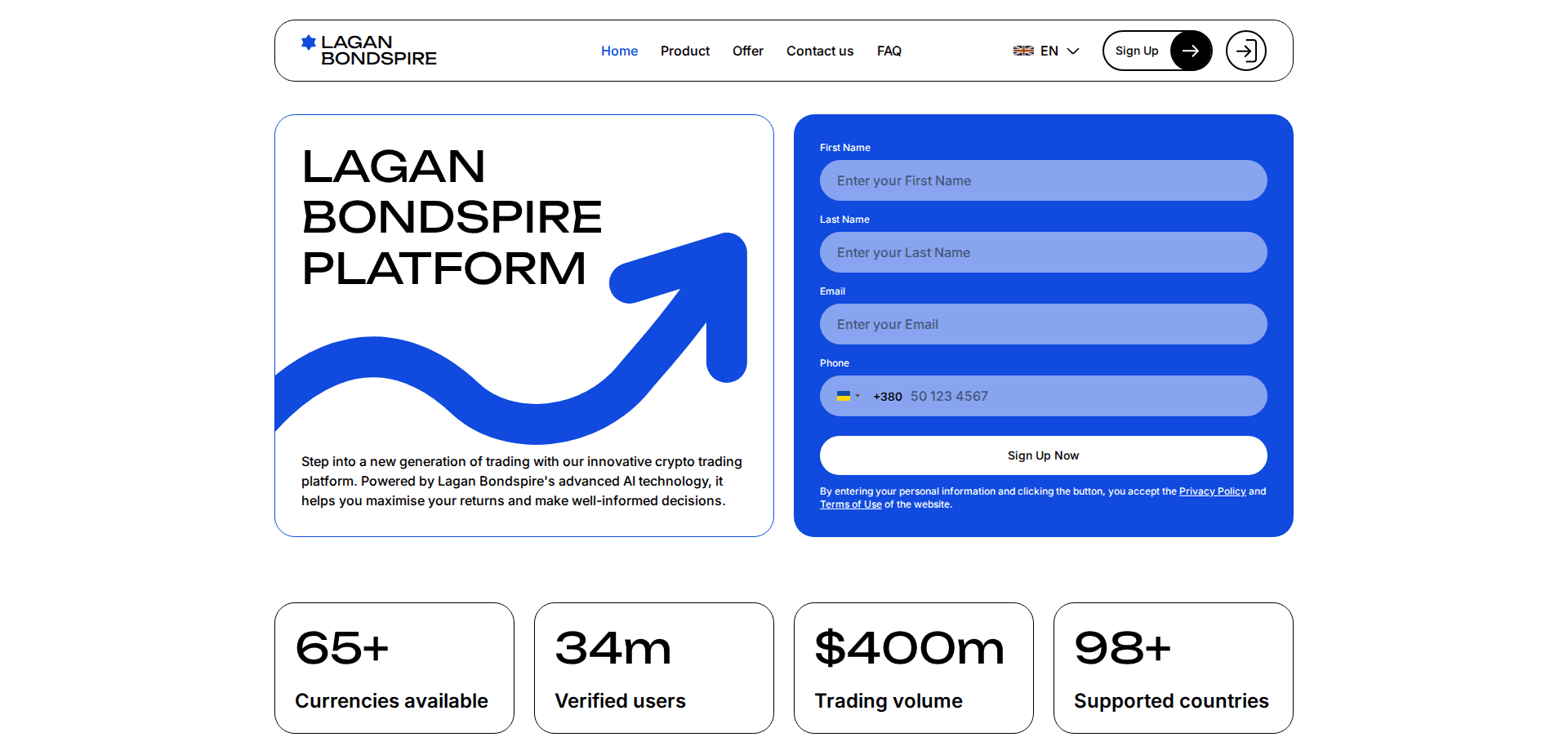Click the Enter your First Name field

click(x=1043, y=180)
